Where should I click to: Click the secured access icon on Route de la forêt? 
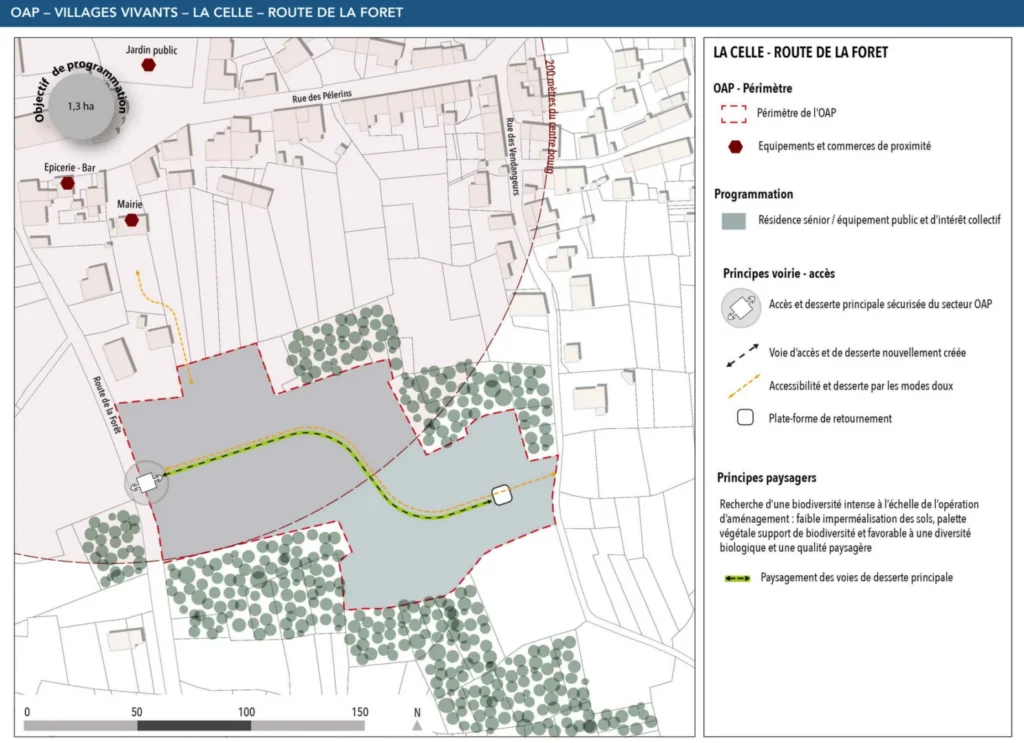(146, 483)
